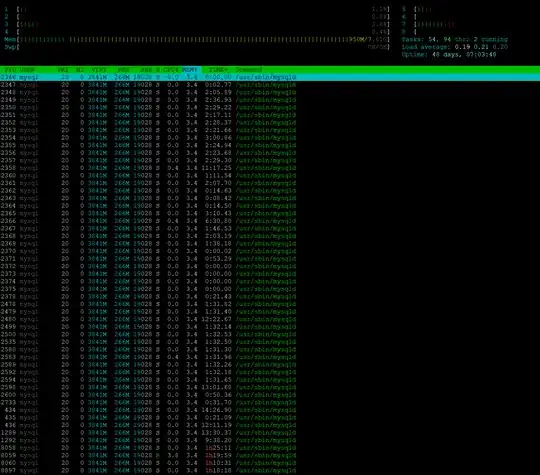Select process row with PID 8059

[x=148, y=456]
